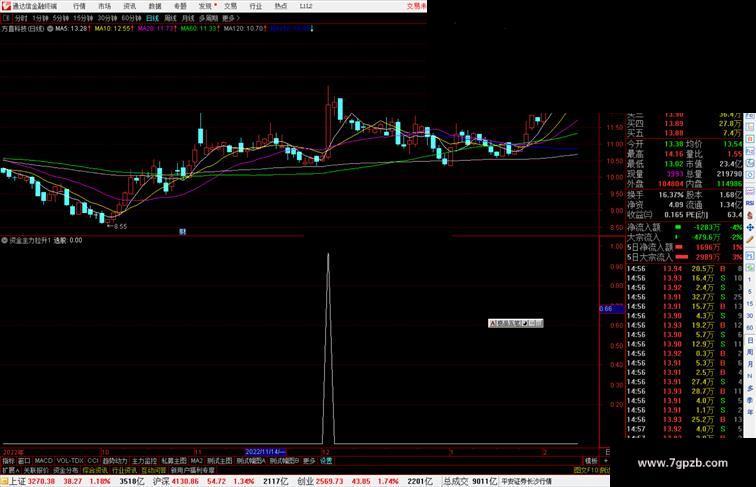Click the 2022/11/14 date label
The height and width of the screenshot is (487, 756).
point(265,452)
